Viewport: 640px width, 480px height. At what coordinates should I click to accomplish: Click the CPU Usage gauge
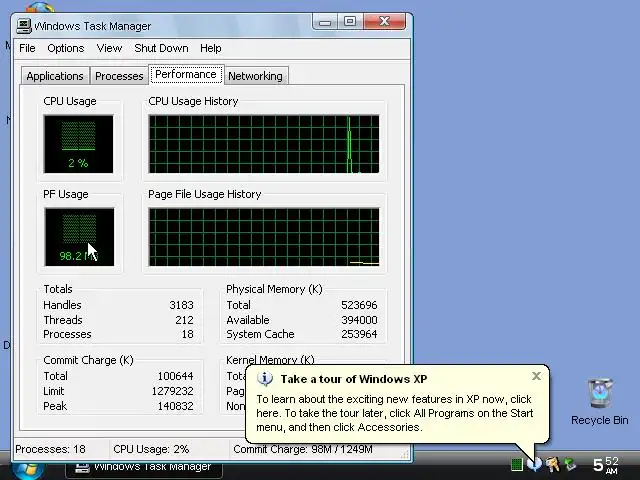(78, 144)
